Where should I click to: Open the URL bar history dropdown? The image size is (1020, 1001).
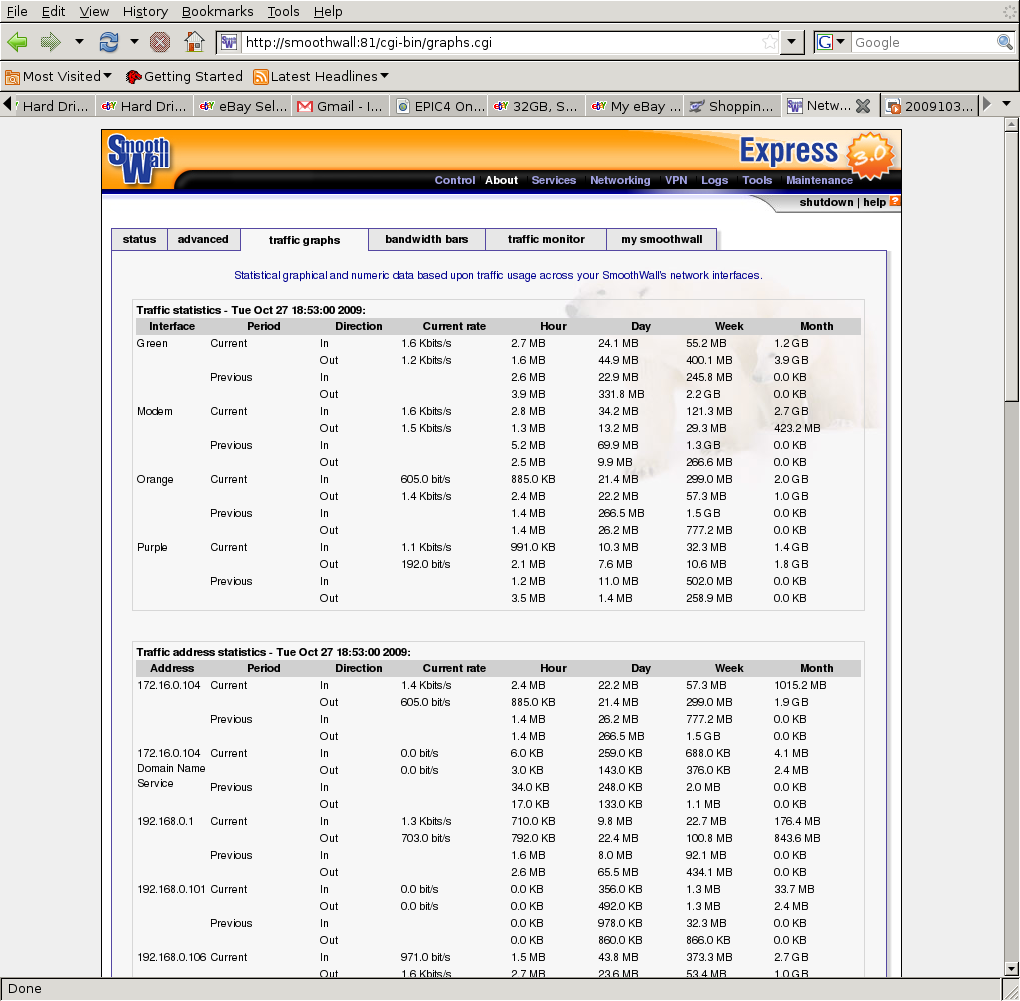[792, 42]
